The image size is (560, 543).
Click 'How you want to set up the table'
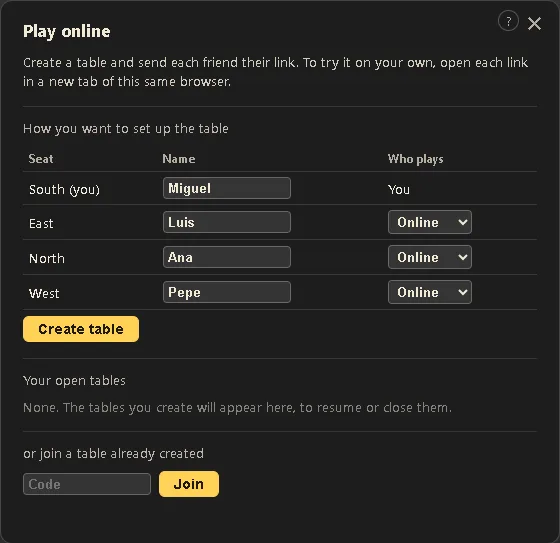point(126,129)
